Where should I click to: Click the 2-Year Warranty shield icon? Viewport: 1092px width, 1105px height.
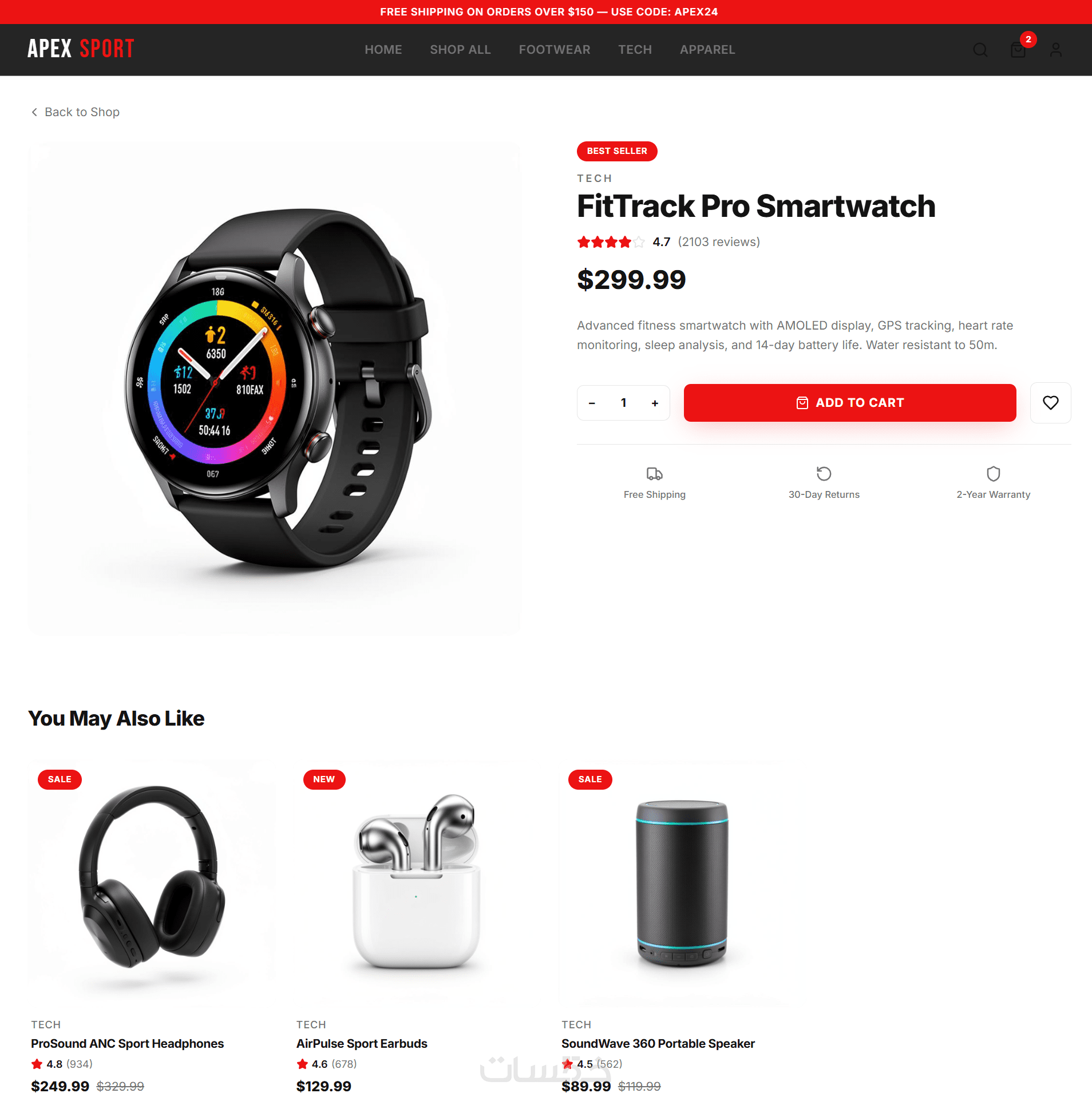pyautogui.click(x=993, y=474)
